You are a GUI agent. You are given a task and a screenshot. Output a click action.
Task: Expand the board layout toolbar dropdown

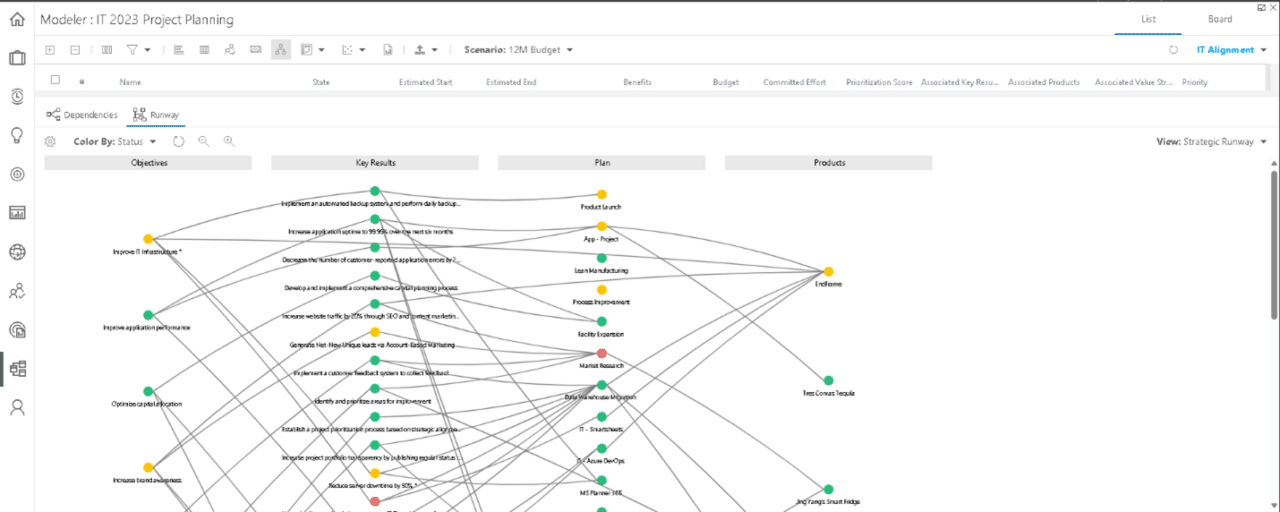click(323, 50)
